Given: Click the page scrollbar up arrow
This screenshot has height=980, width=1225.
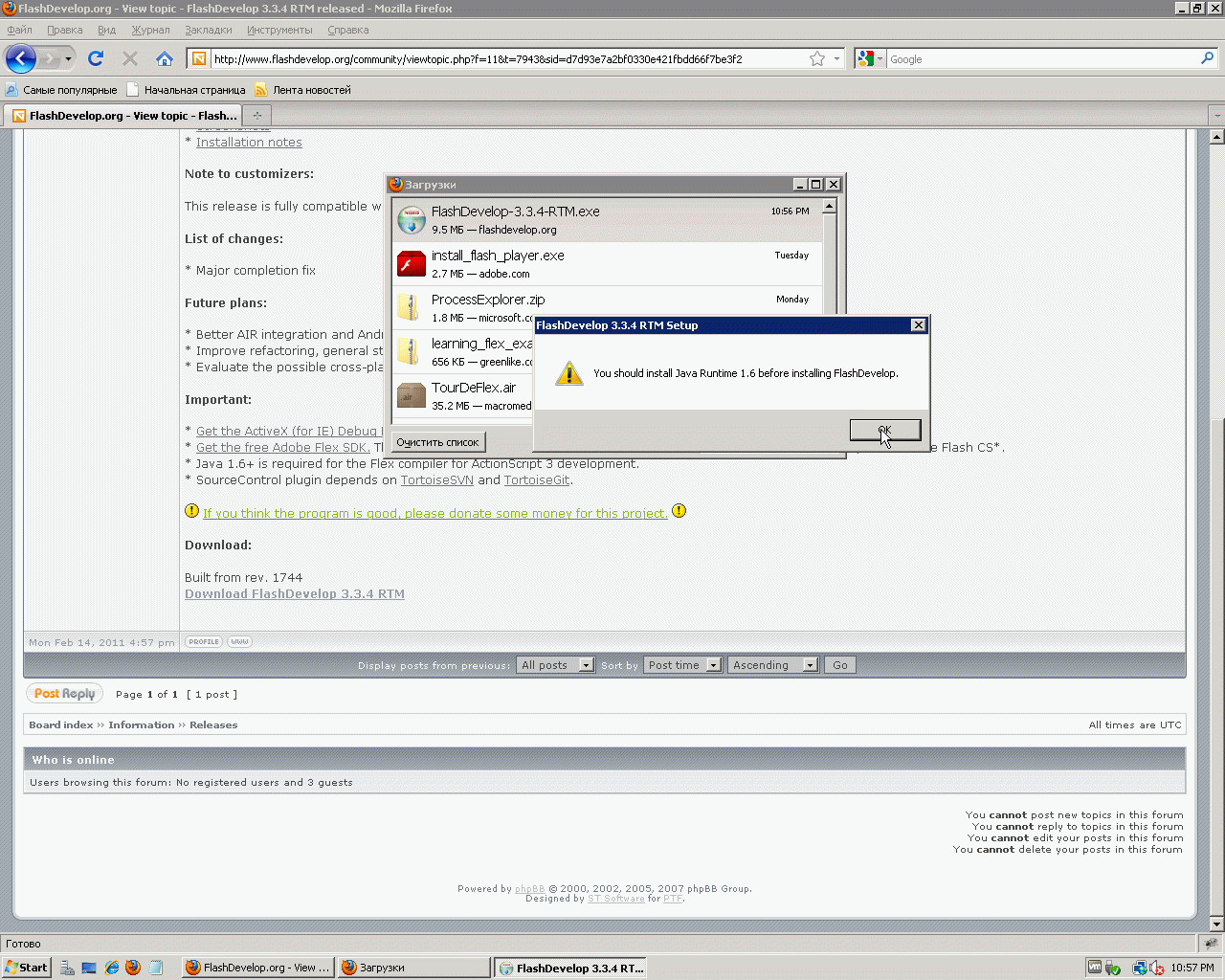Looking at the screenshot, I should tap(1216, 137).
